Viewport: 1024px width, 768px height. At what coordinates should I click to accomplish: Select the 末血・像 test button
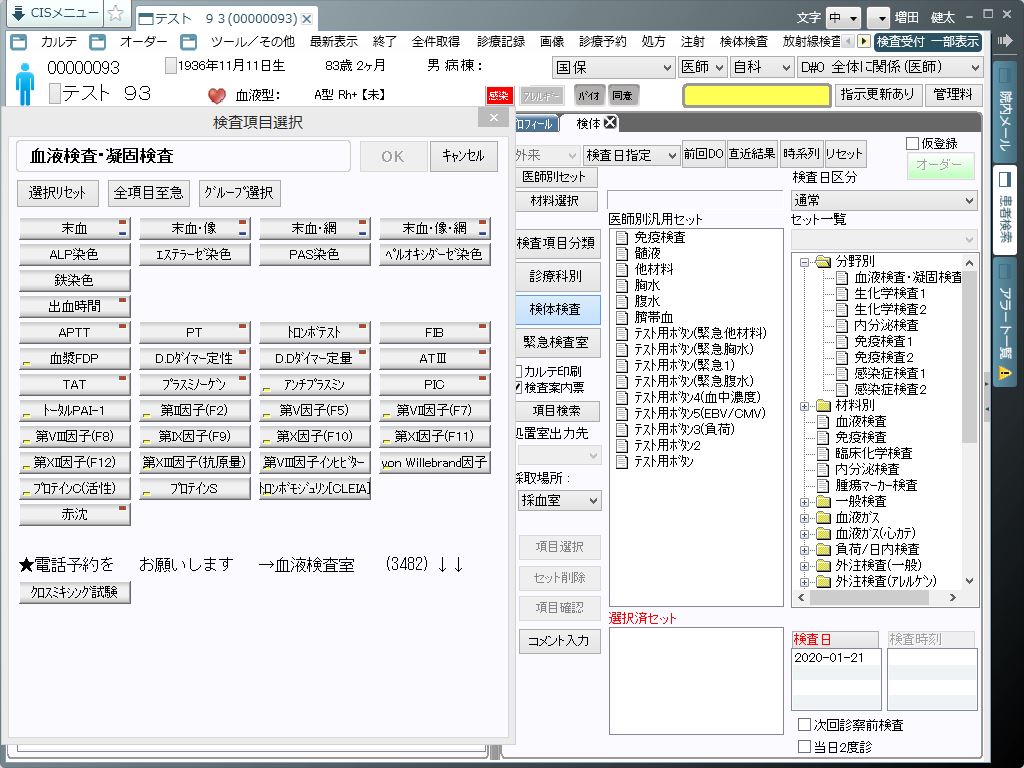[x=194, y=228]
